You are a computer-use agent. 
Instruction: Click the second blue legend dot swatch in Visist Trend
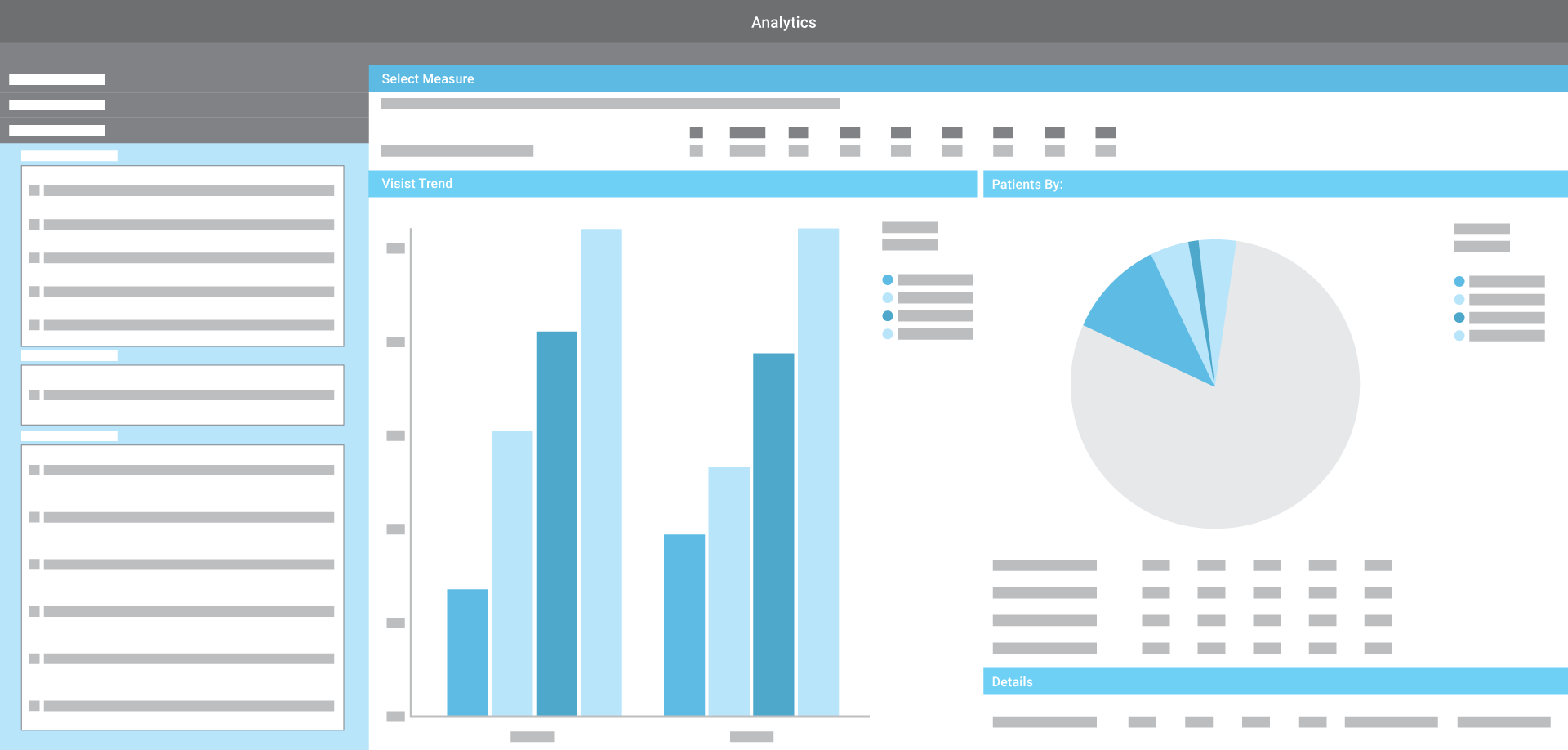pyautogui.click(x=887, y=297)
